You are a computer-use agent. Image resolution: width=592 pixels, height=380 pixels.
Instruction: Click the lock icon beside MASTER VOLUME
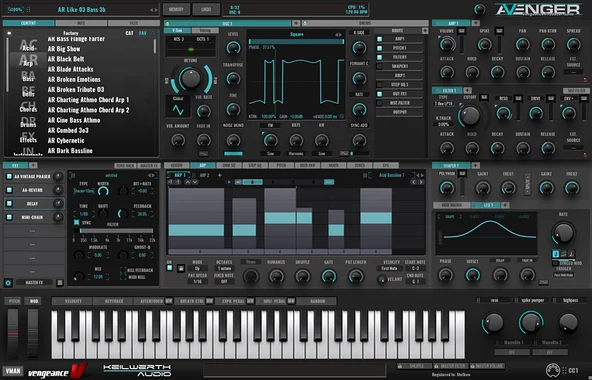click(472, 366)
